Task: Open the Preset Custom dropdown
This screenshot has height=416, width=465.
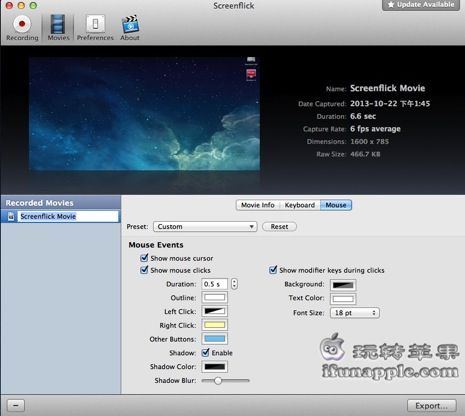Action: coord(205,227)
